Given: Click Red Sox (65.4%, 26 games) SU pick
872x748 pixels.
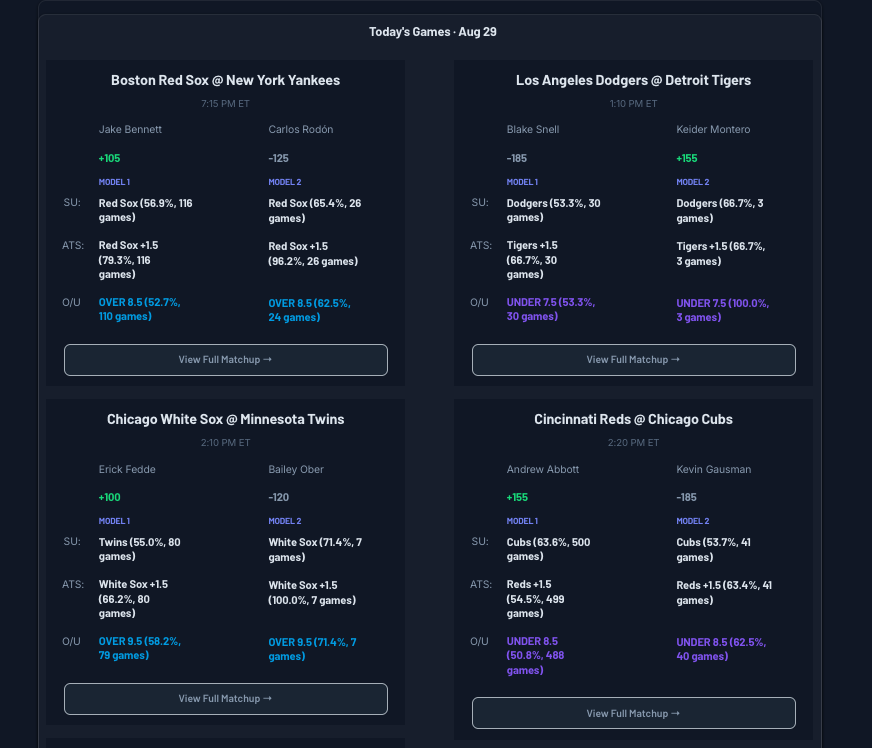Looking at the screenshot, I should click(x=315, y=211).
